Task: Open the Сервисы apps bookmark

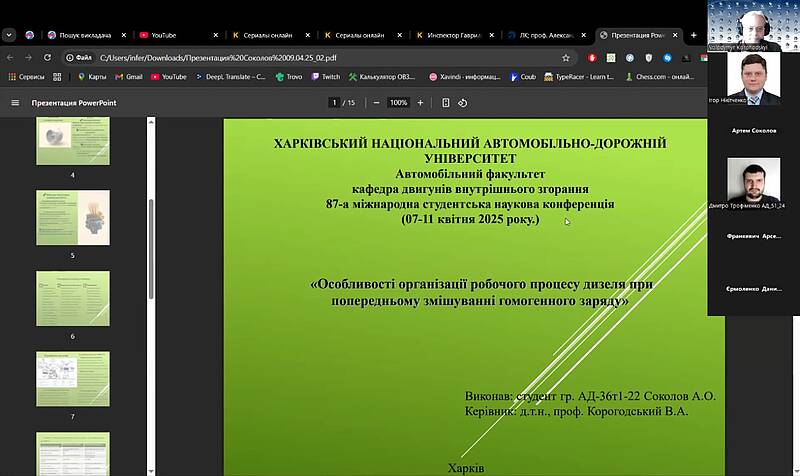Action: (26, 76)
